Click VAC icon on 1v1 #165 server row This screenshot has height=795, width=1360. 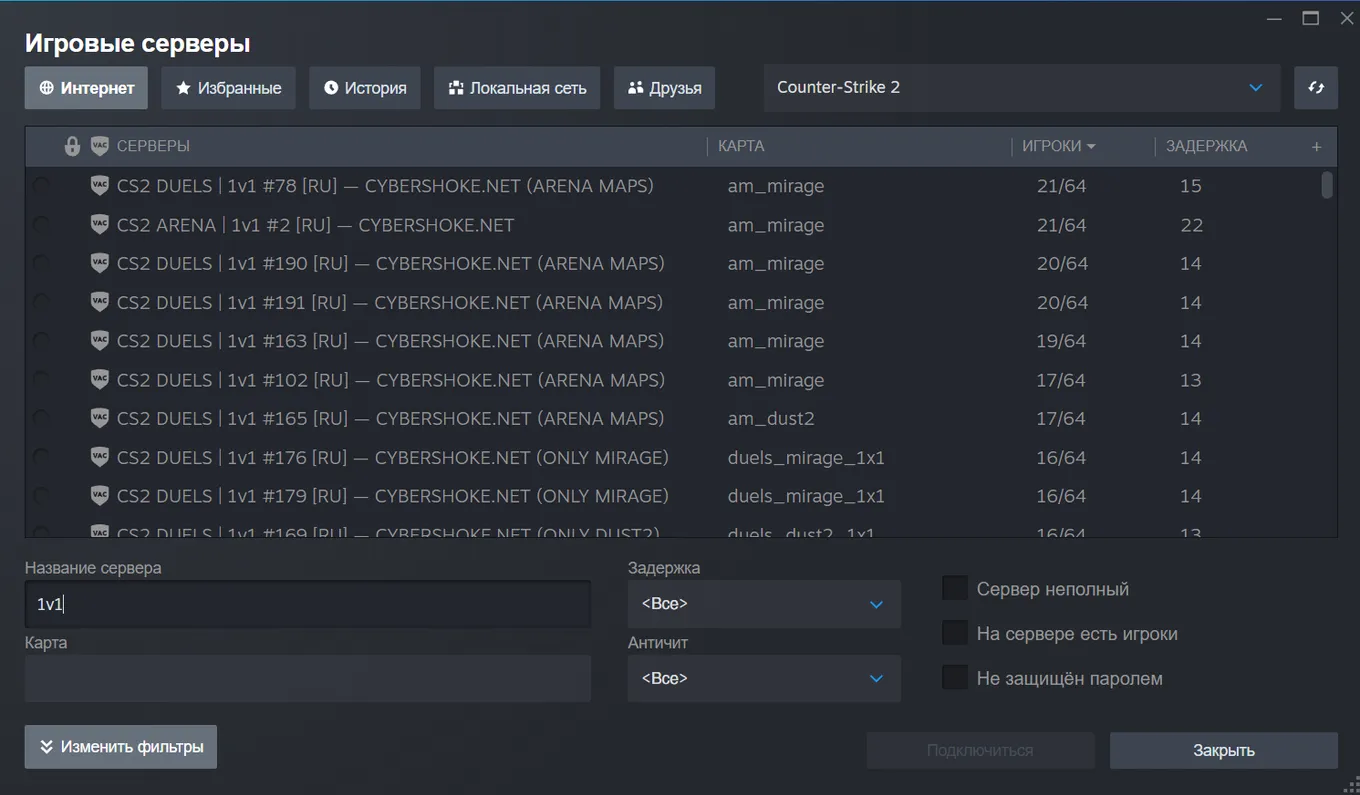tap(99, 418)
